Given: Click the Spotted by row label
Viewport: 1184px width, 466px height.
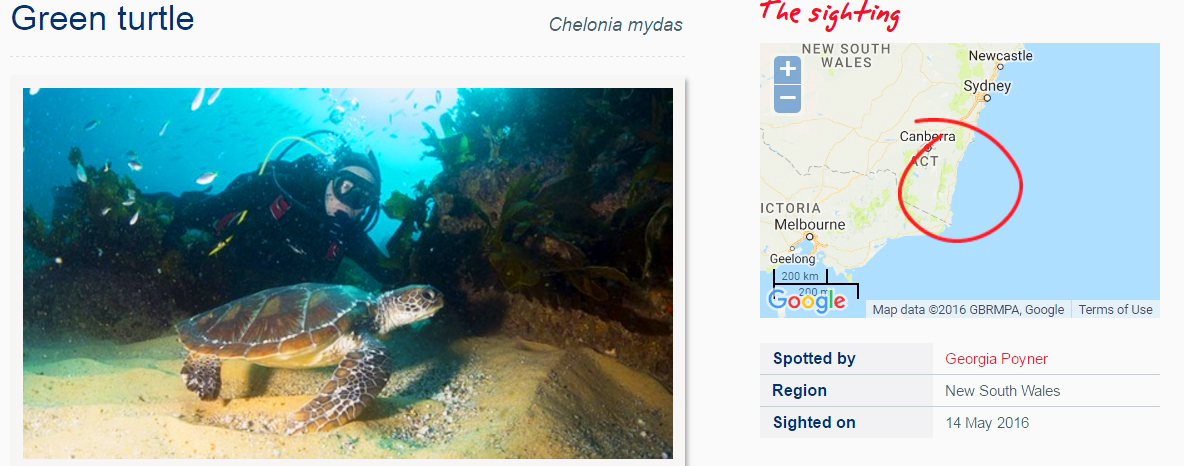Looking at the screenshot, I should 814,359.
